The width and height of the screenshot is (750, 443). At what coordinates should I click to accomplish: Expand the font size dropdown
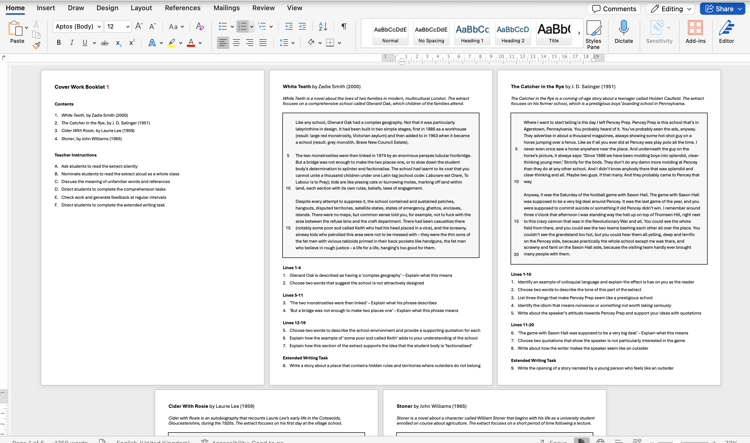(125, 27)
